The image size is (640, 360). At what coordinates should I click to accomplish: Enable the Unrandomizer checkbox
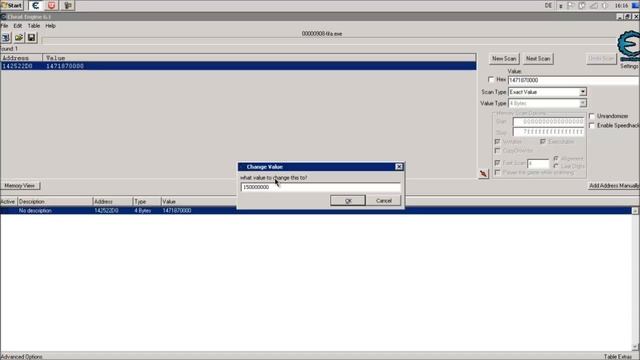(592, 116)
